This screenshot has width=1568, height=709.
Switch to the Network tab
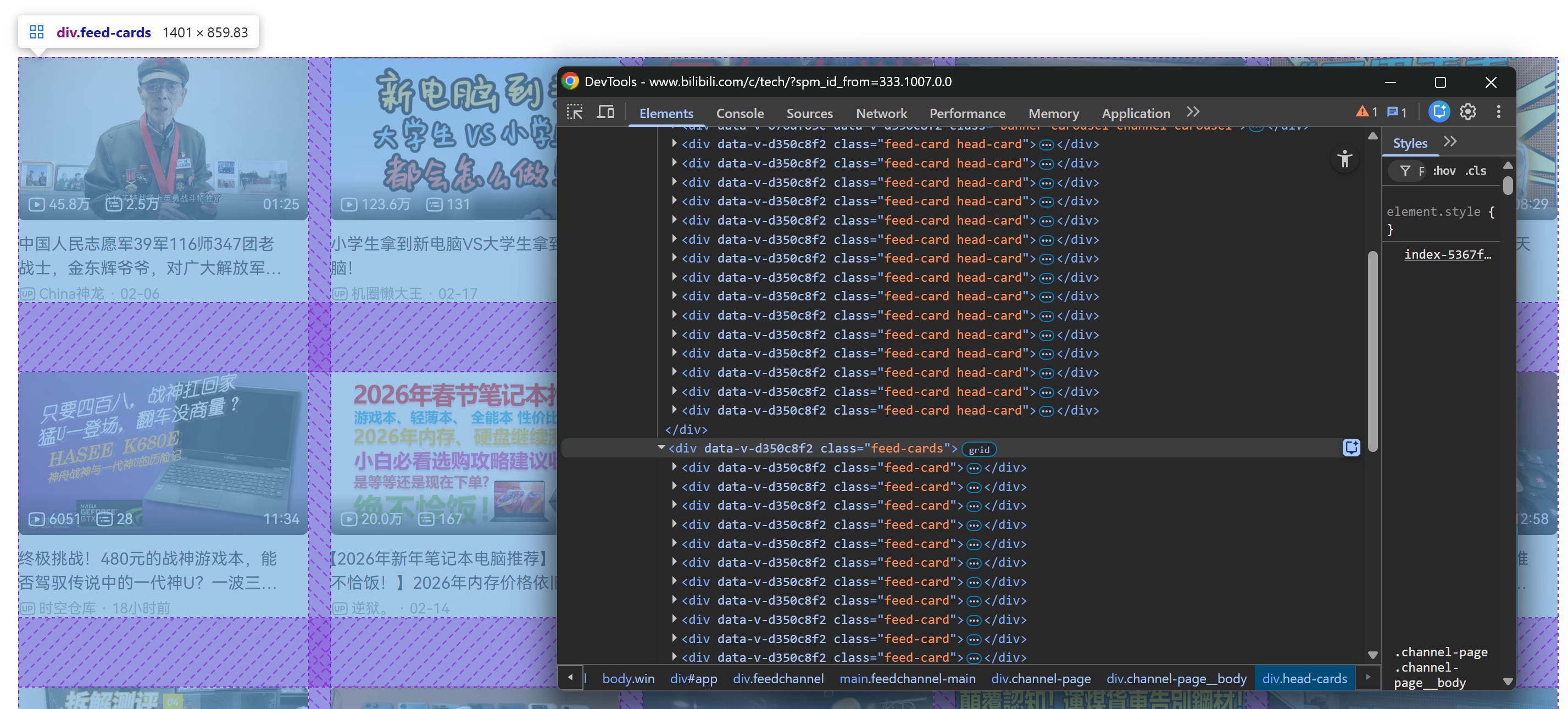pyautogui.click(x=881, y=113)
